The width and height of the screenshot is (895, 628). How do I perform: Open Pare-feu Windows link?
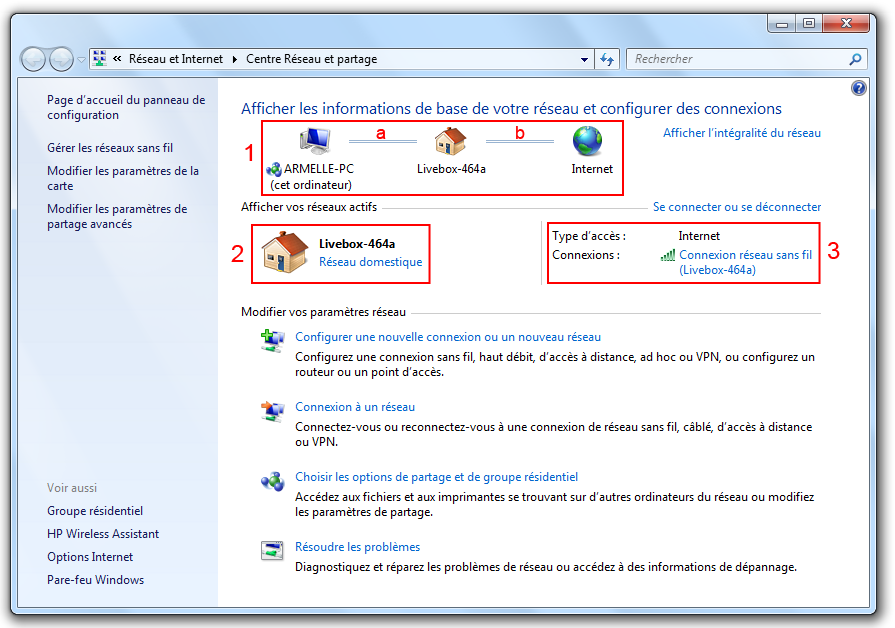[95, 580]
